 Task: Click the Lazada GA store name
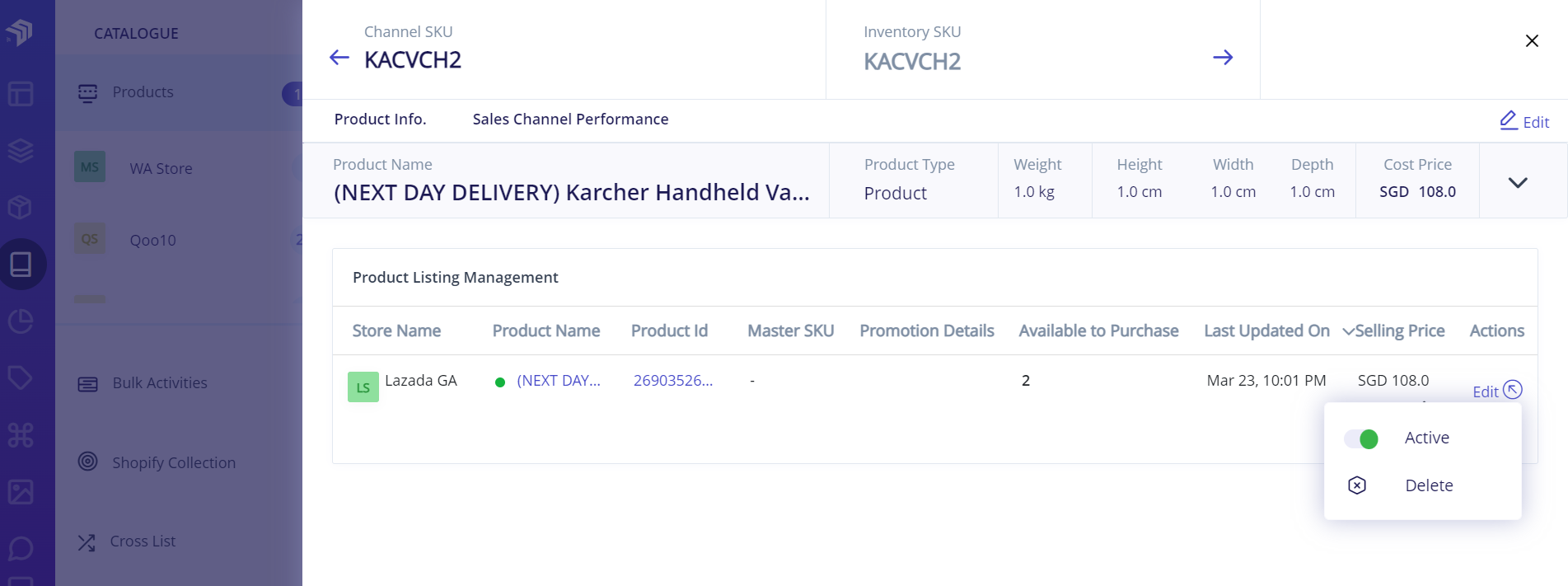tap(421, 381)
